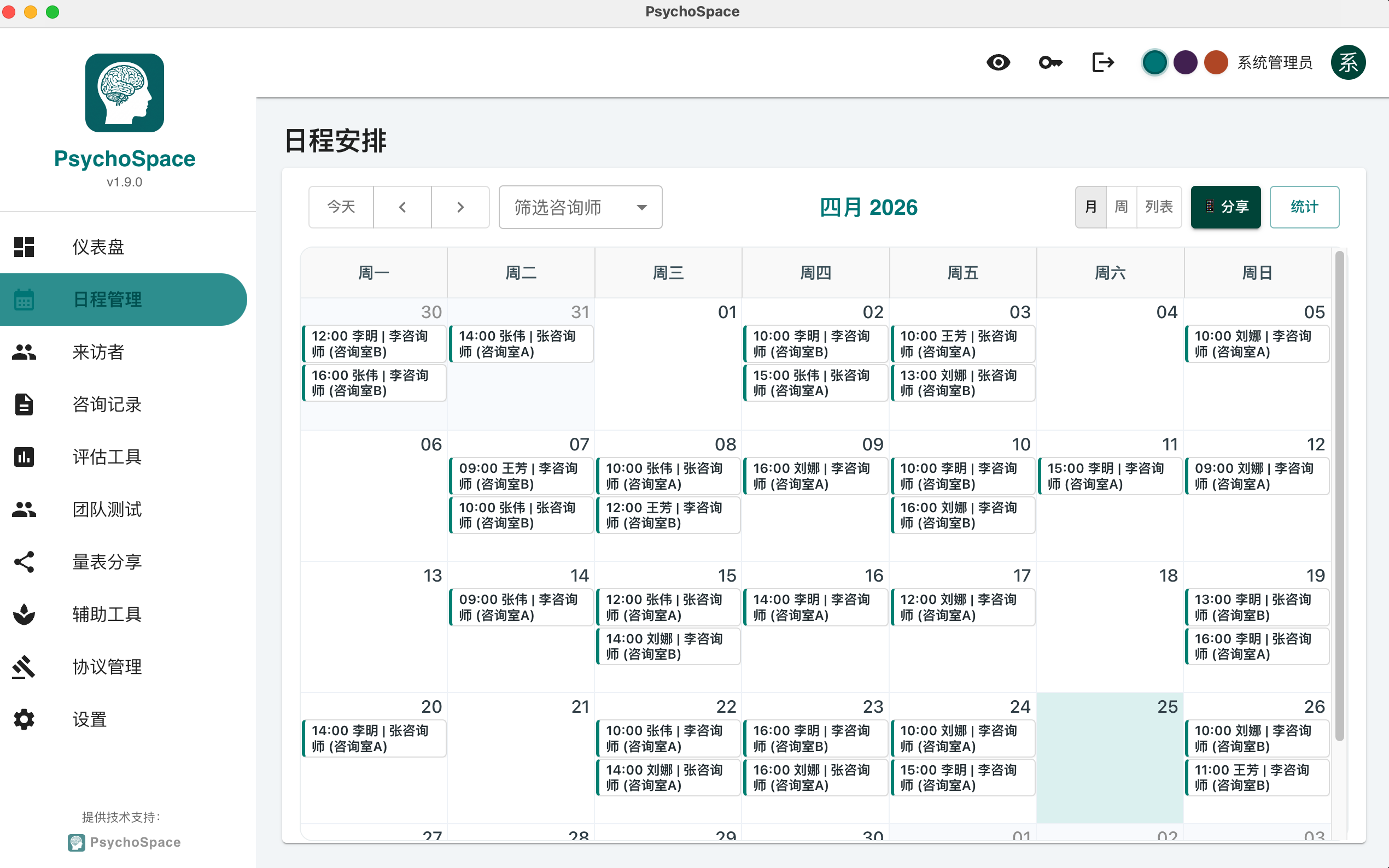Screen dimensions: 1389x868
Task: Click the logout arrow icon
Action: (x=1102, y=62)
